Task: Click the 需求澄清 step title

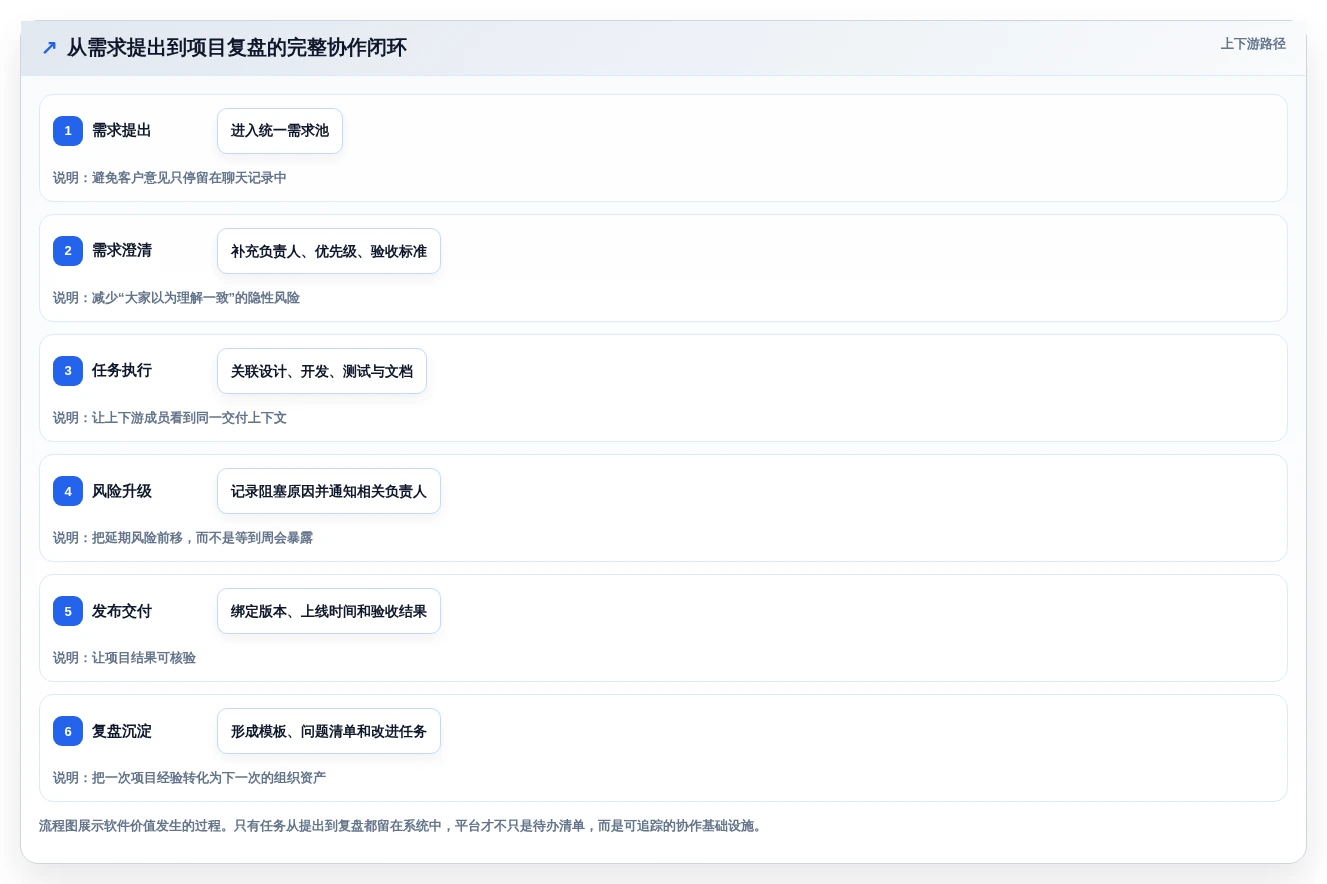Action: [x=122, y=251]
